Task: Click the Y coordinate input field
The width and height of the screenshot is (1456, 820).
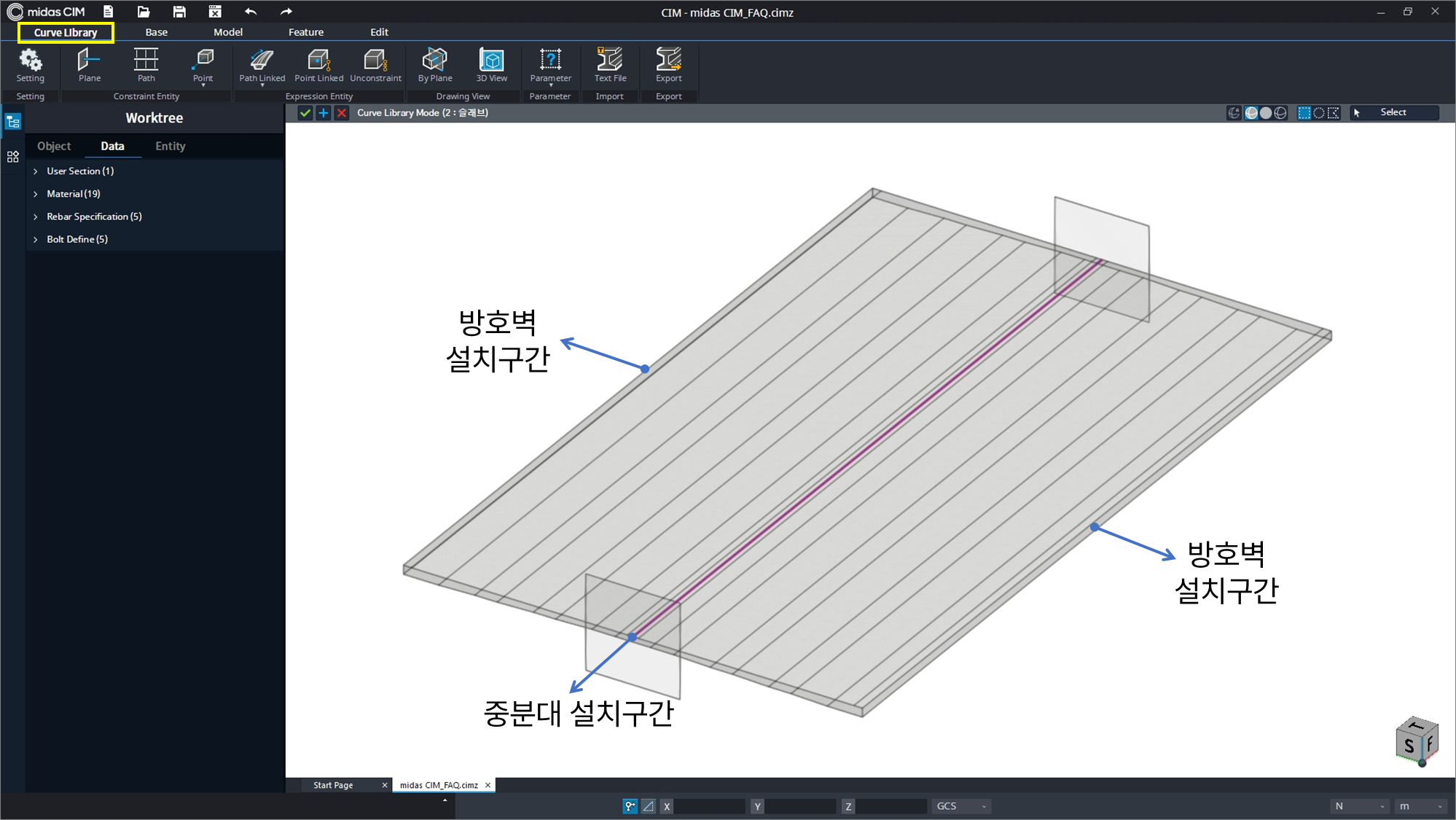Action: [x=800, y=806]
